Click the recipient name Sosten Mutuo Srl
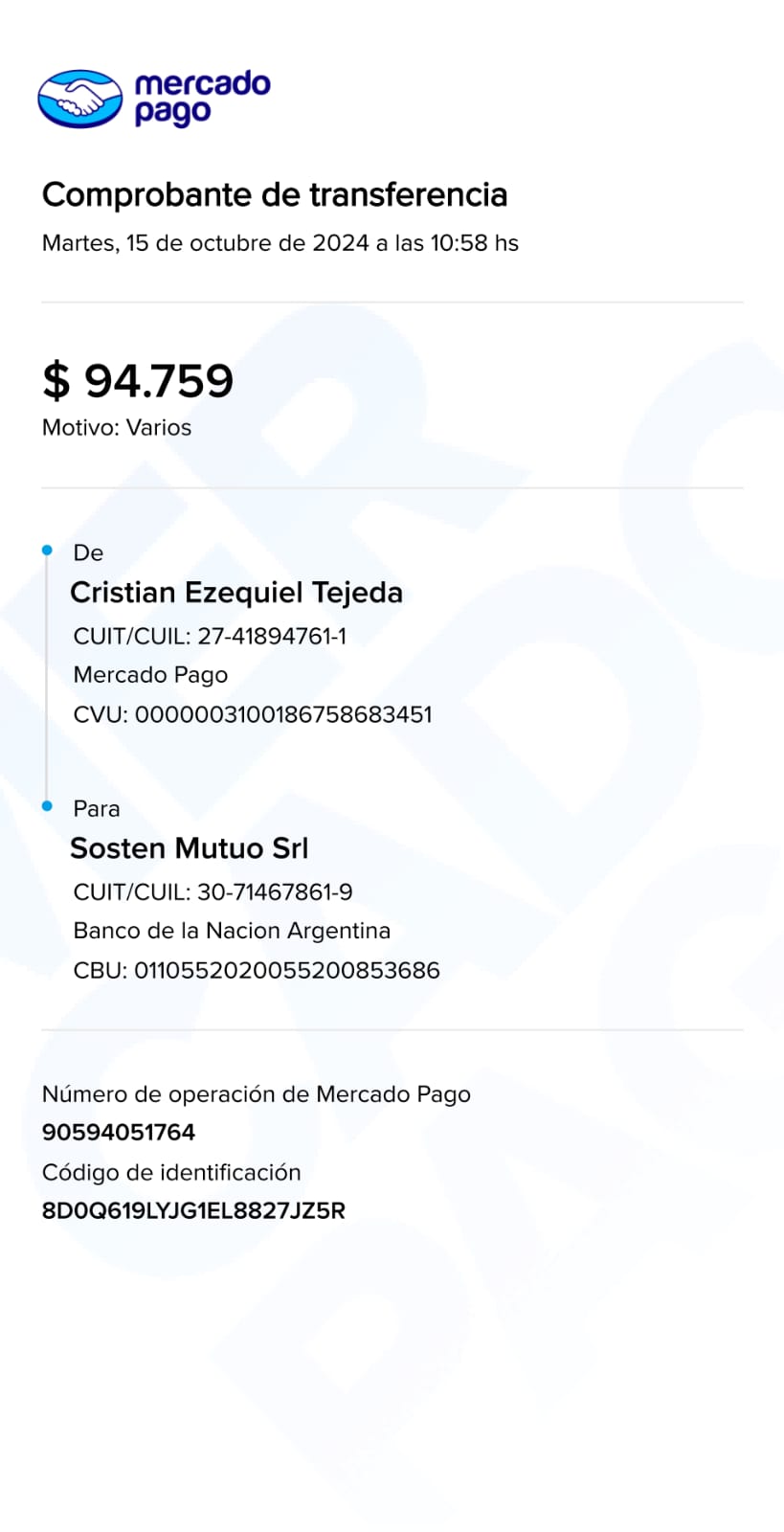Screen dimensions: 784x1532 pos(190,848)
